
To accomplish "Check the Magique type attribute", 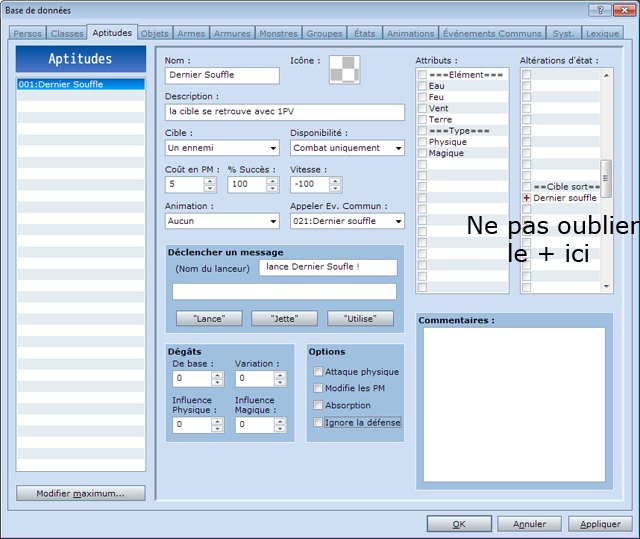I will click(x=422, y=153).
